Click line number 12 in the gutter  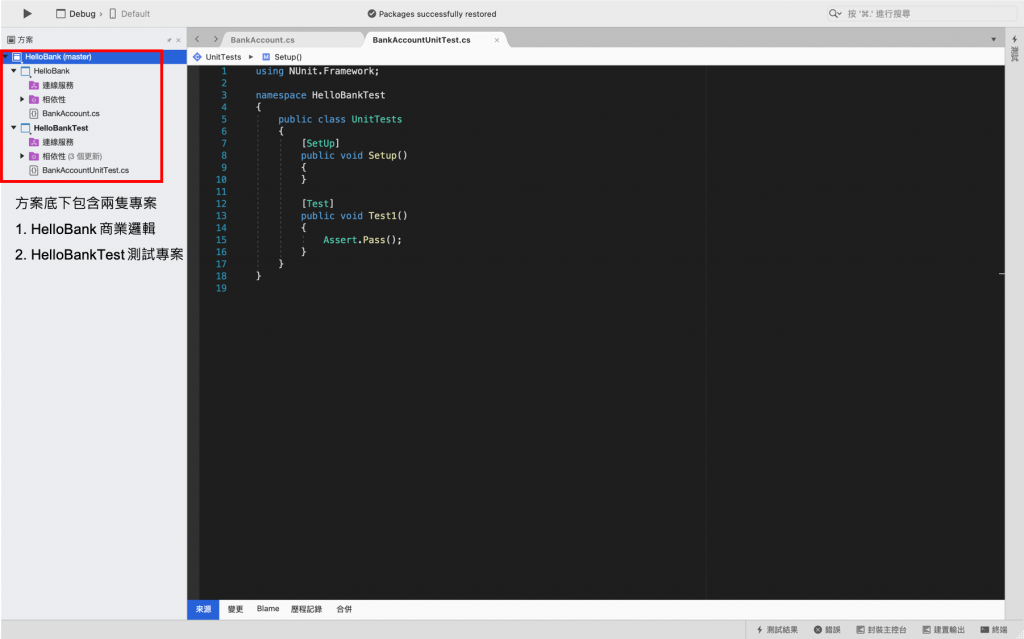point(221,204)
